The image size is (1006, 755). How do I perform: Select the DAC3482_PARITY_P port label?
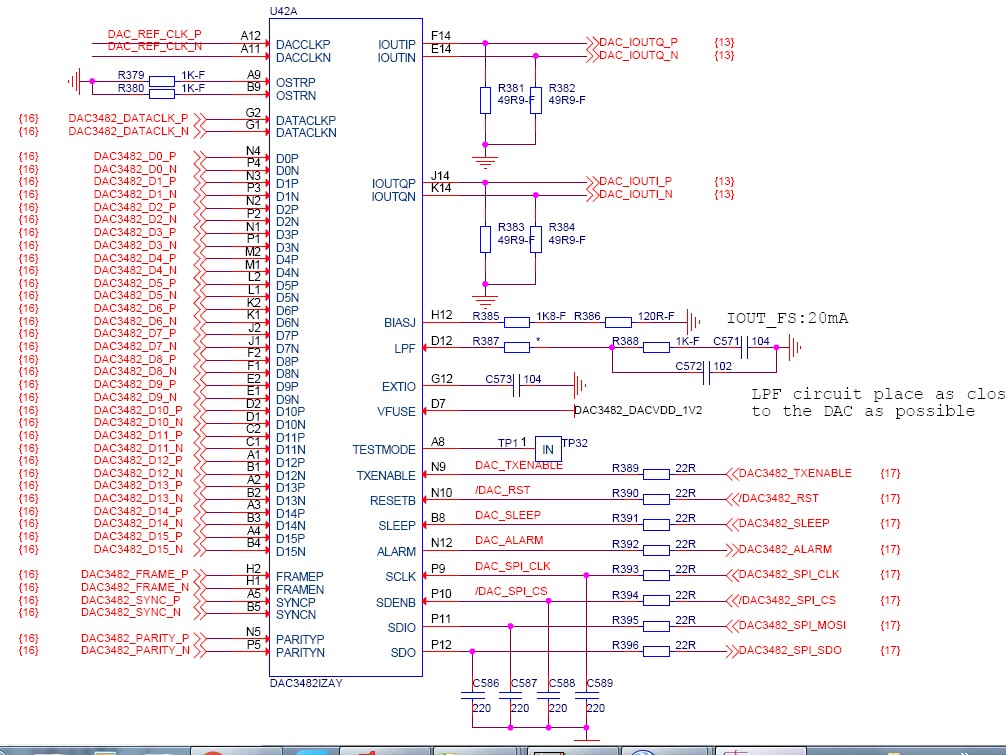[135, 638]
